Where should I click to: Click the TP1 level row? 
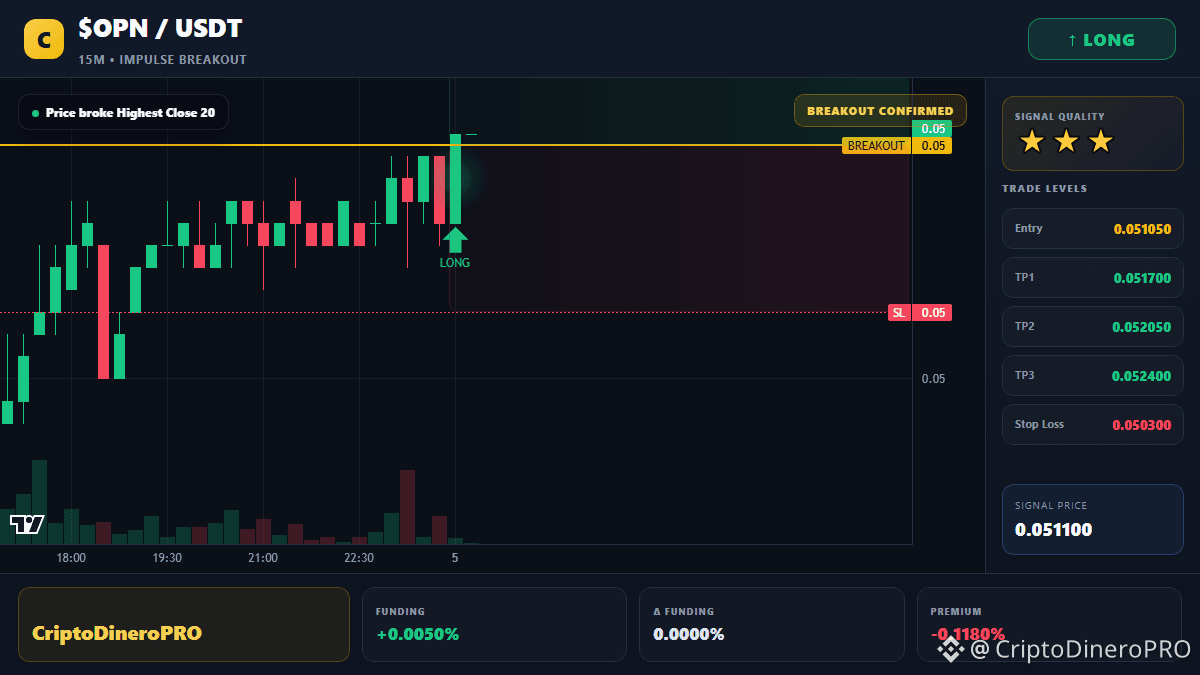pyautogui.click(x=1092, y=277)
